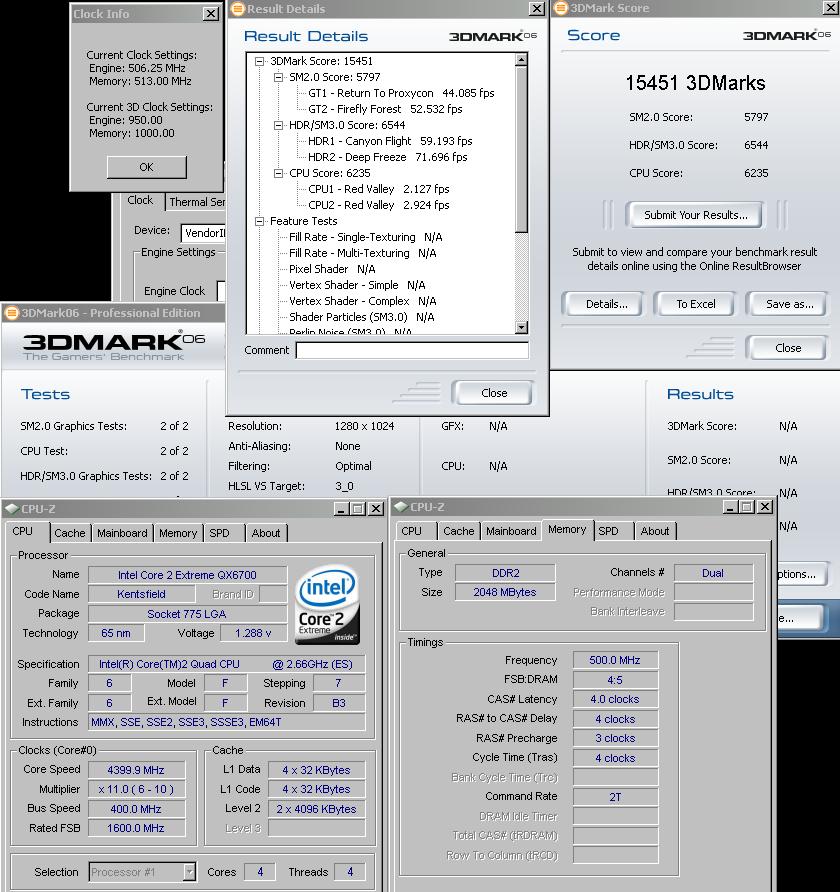This screenshot has width=840, height=892.
Task: Switch to Clock tab in overclock tool
Action: [140, 200]
